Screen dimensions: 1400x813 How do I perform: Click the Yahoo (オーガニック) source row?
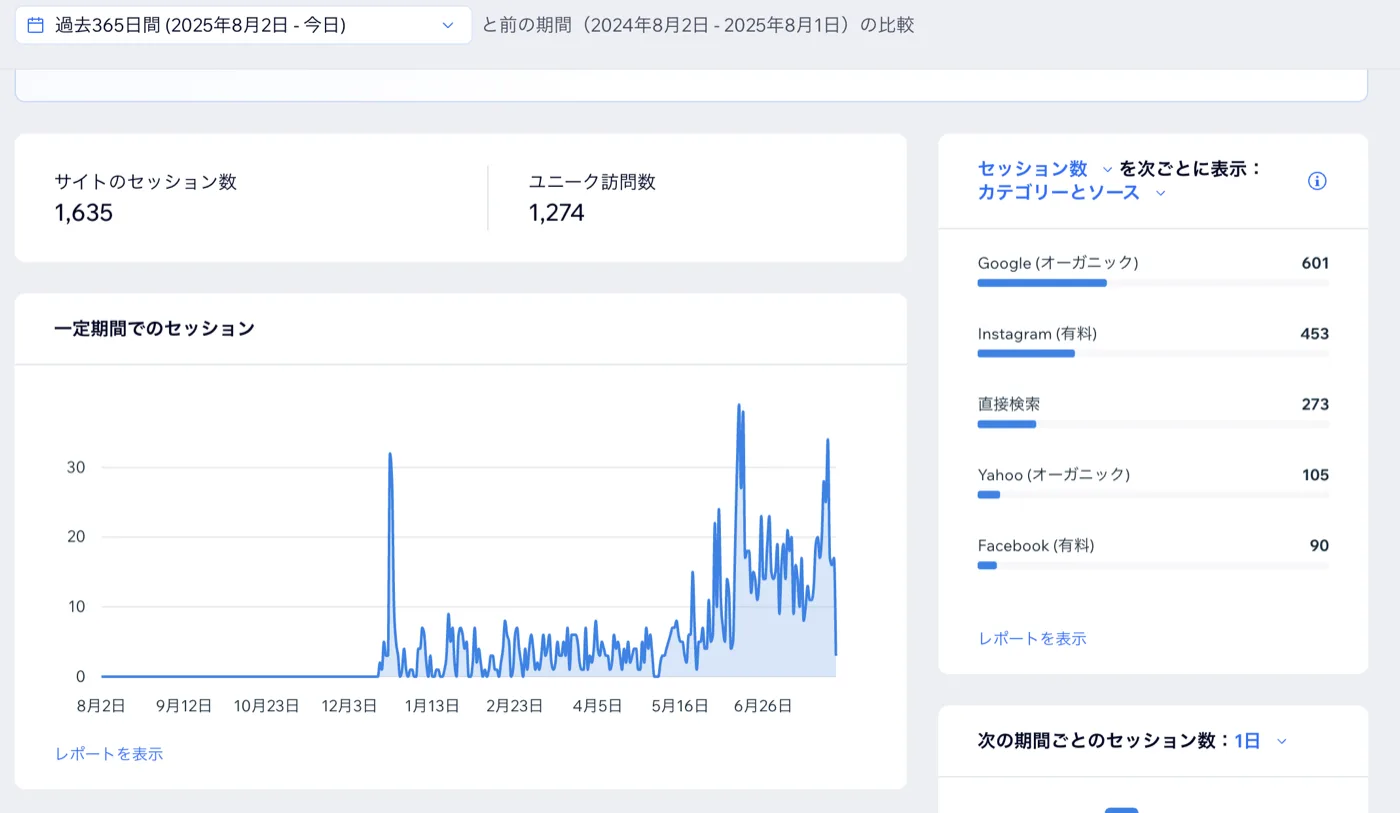1153,482
